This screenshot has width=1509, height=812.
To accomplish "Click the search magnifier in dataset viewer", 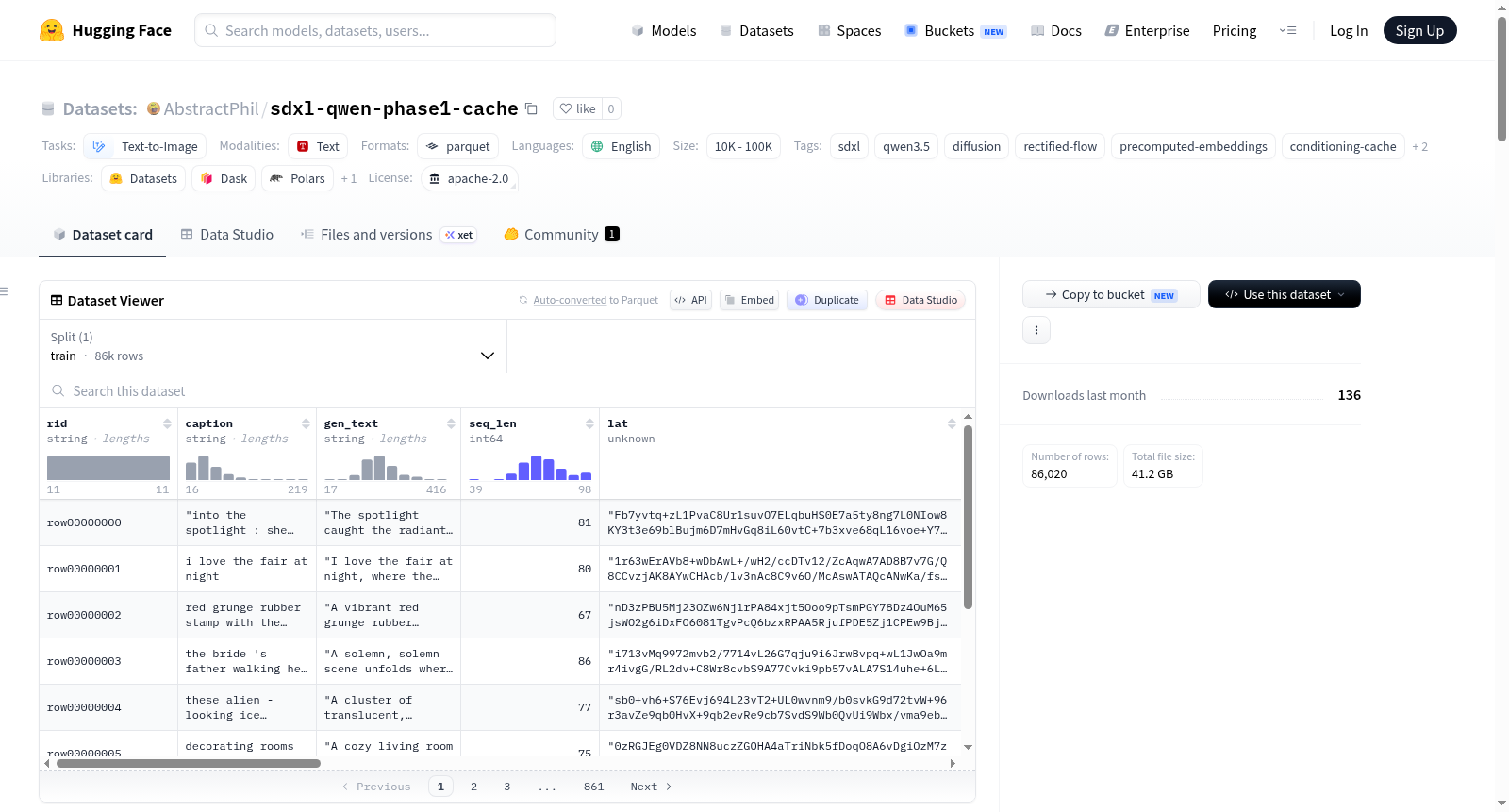I will tap(58, 391).
